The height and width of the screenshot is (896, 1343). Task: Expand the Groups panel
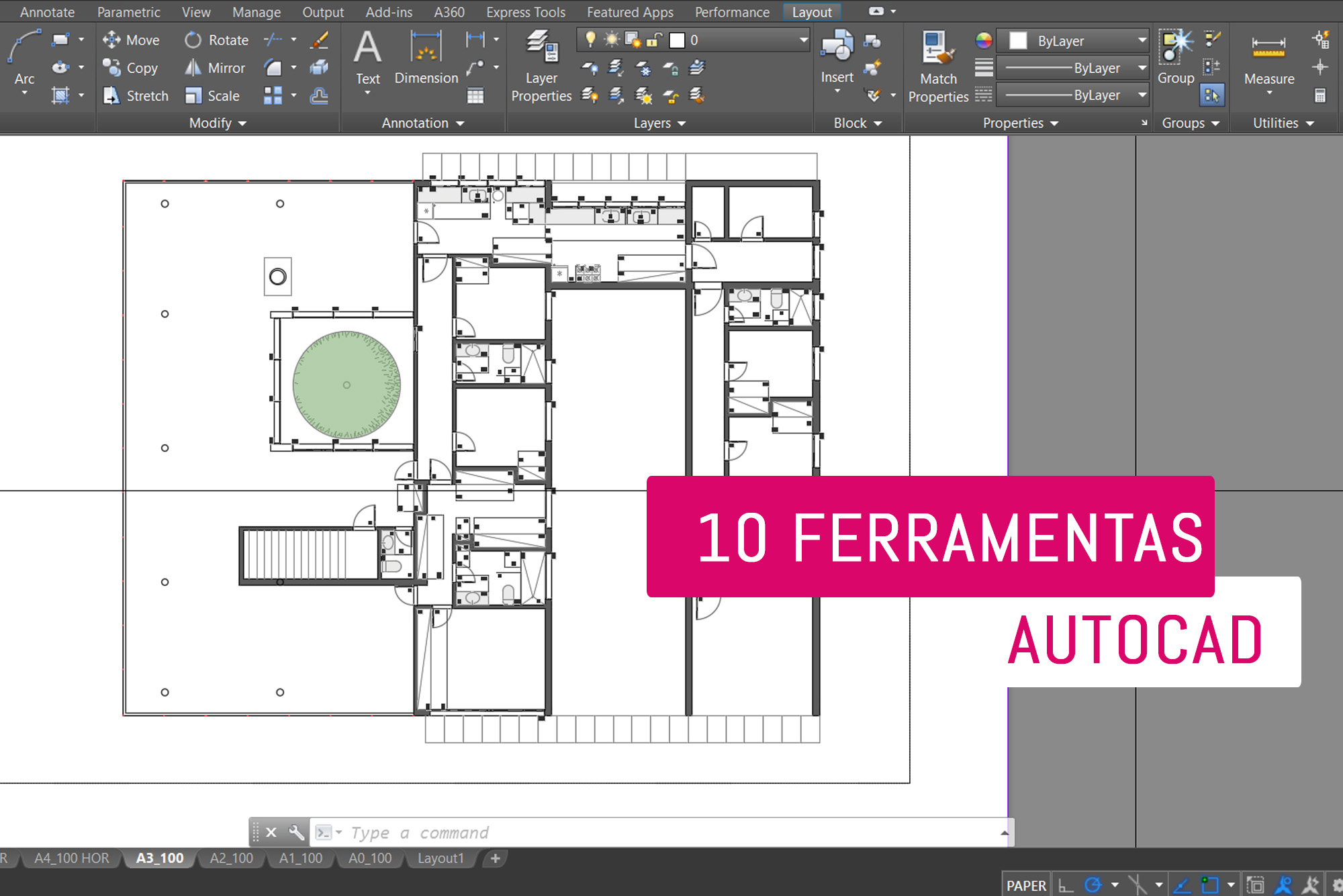pyautogui.click(x=1191, y=123)
